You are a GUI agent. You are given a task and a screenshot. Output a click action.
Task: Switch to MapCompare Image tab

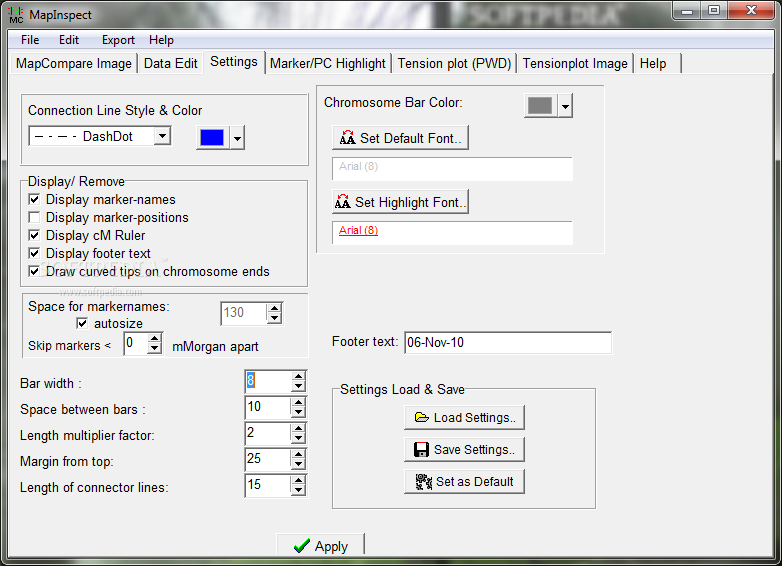click(x=73, y=63)
